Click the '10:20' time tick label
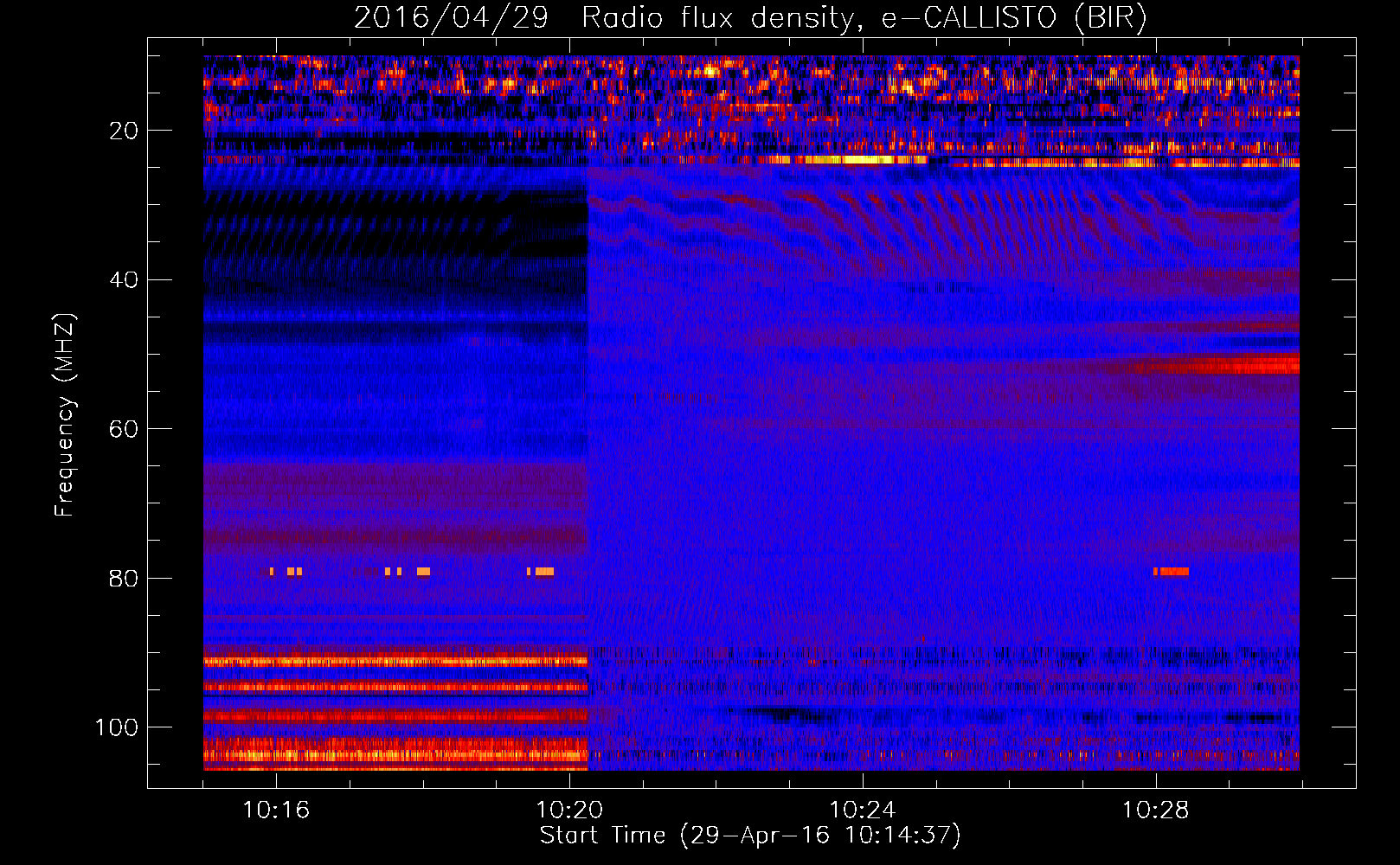This screenshot has height=865, width=1400. (x=569, y=811)
